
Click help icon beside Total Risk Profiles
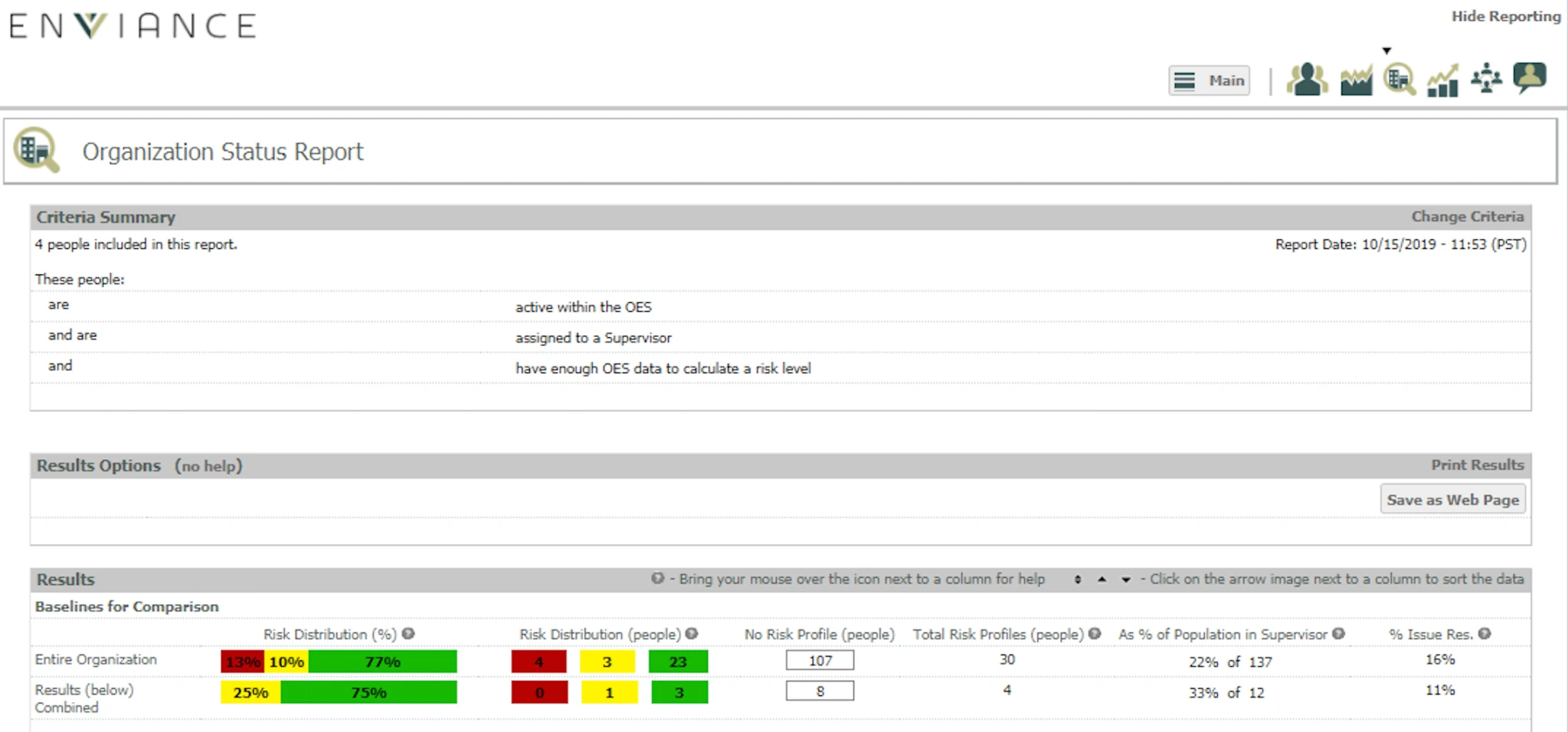1095,634
